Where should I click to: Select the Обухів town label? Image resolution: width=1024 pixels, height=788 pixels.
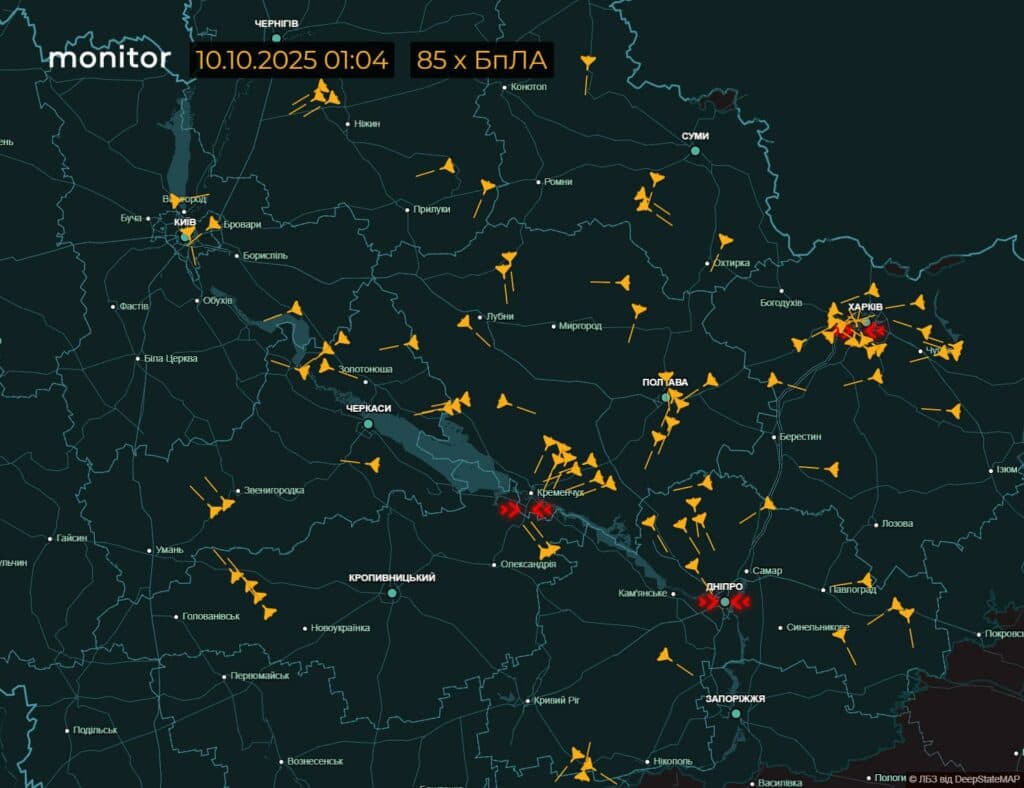(x=217, y=301)
